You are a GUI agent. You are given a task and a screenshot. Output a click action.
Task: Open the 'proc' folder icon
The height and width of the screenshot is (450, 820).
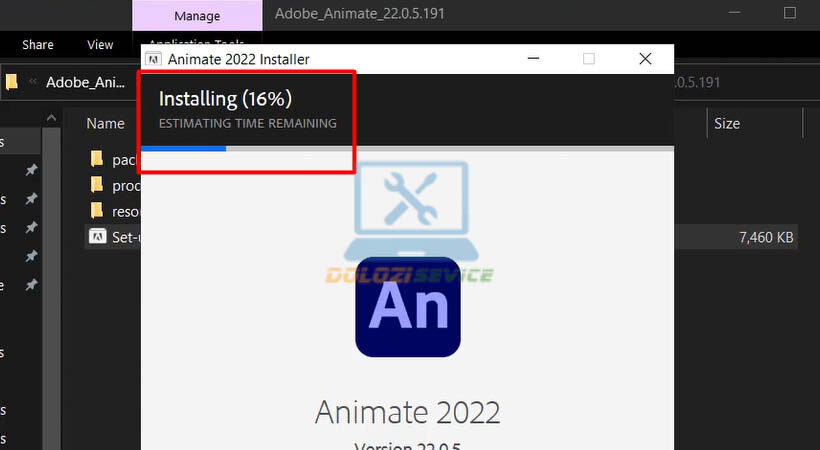(97, 185)
